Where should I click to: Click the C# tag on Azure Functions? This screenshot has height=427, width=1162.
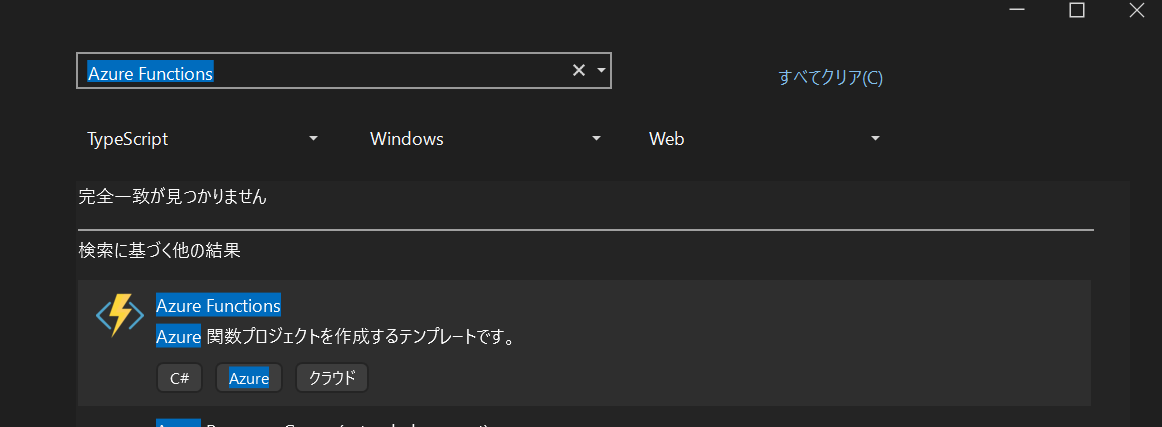(180, 378)
